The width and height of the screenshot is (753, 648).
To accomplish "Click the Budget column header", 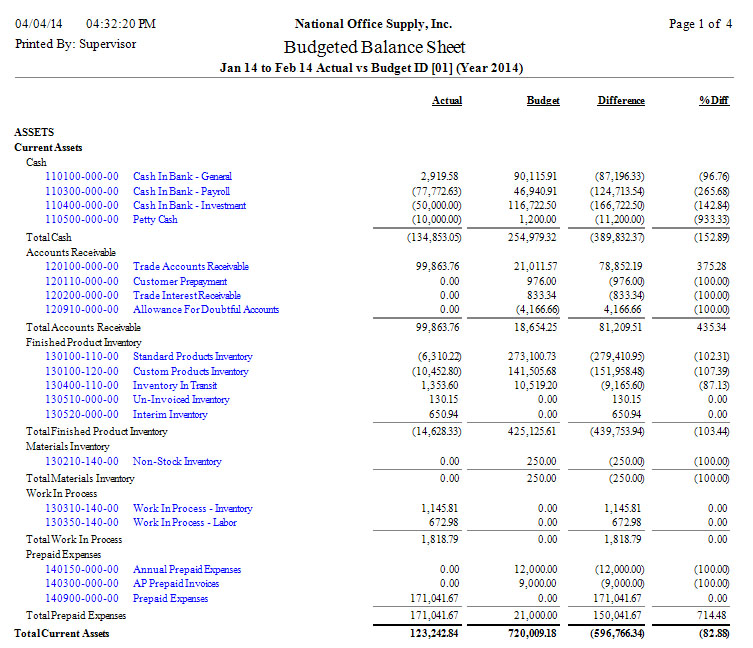I will pos(542,101).
